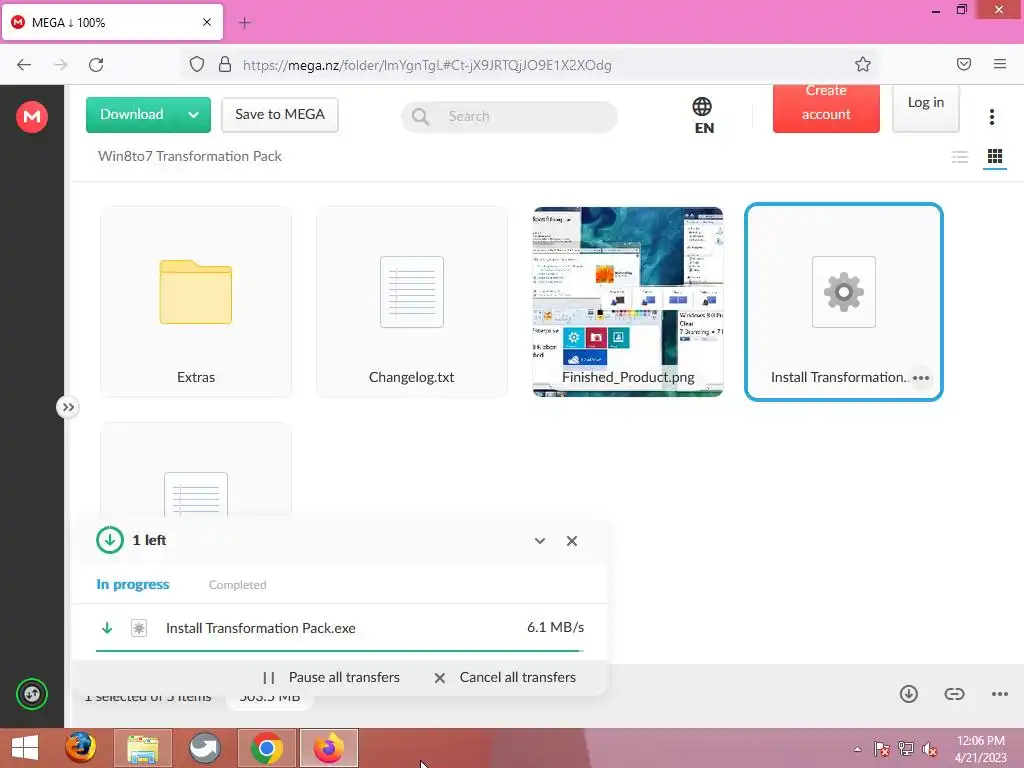This screenshot has width=1024, height=768.
Task: Click the partially hidden text file tile
Action: point(196,470)
